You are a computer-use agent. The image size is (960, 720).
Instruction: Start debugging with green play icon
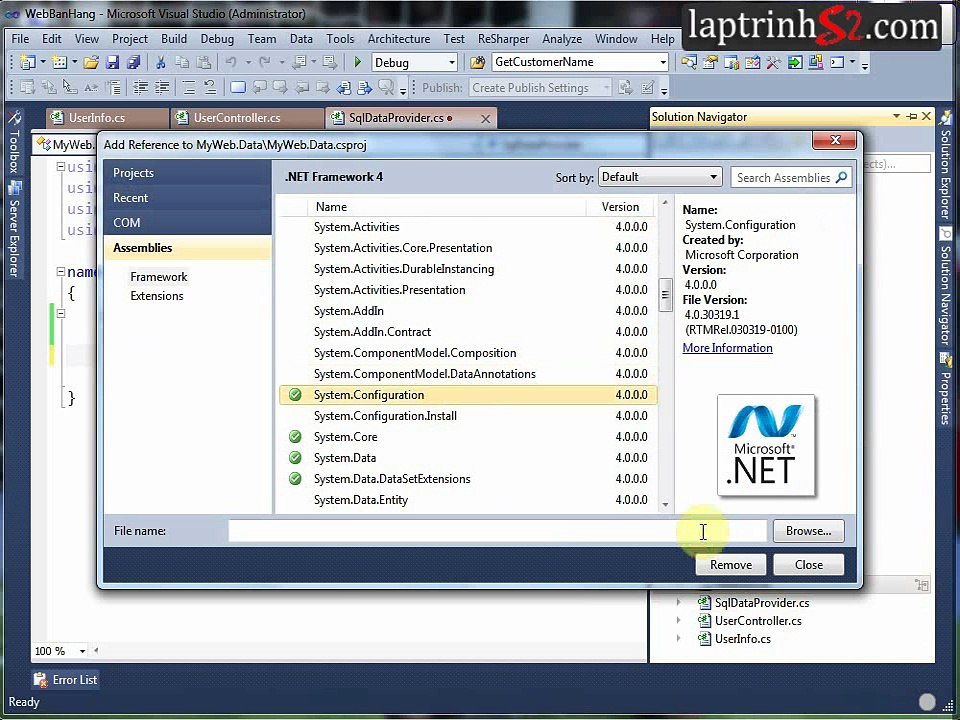tap(358, 62)
